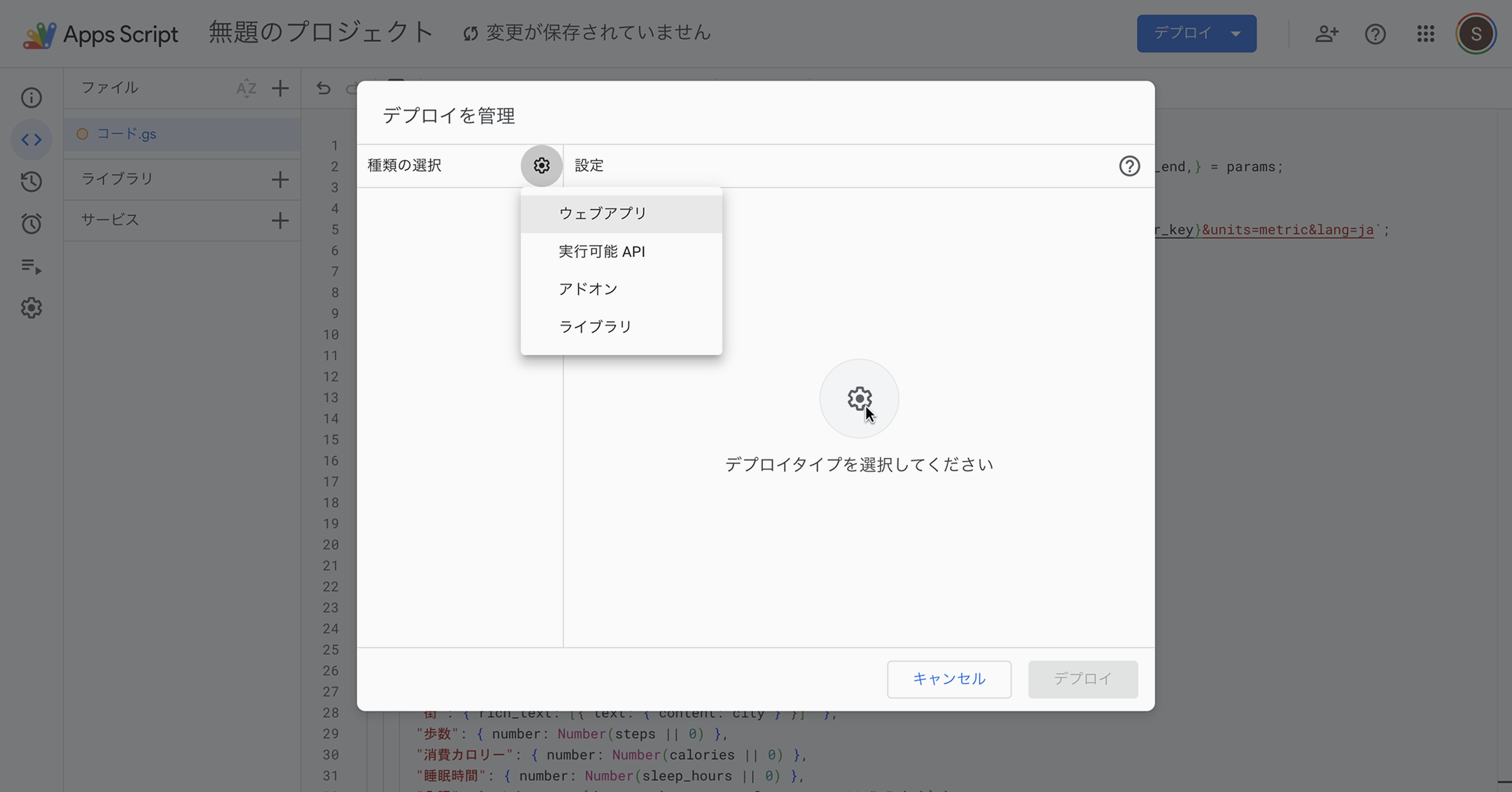Add a service with the plus button
The image size is (1512, 792).
280,221
